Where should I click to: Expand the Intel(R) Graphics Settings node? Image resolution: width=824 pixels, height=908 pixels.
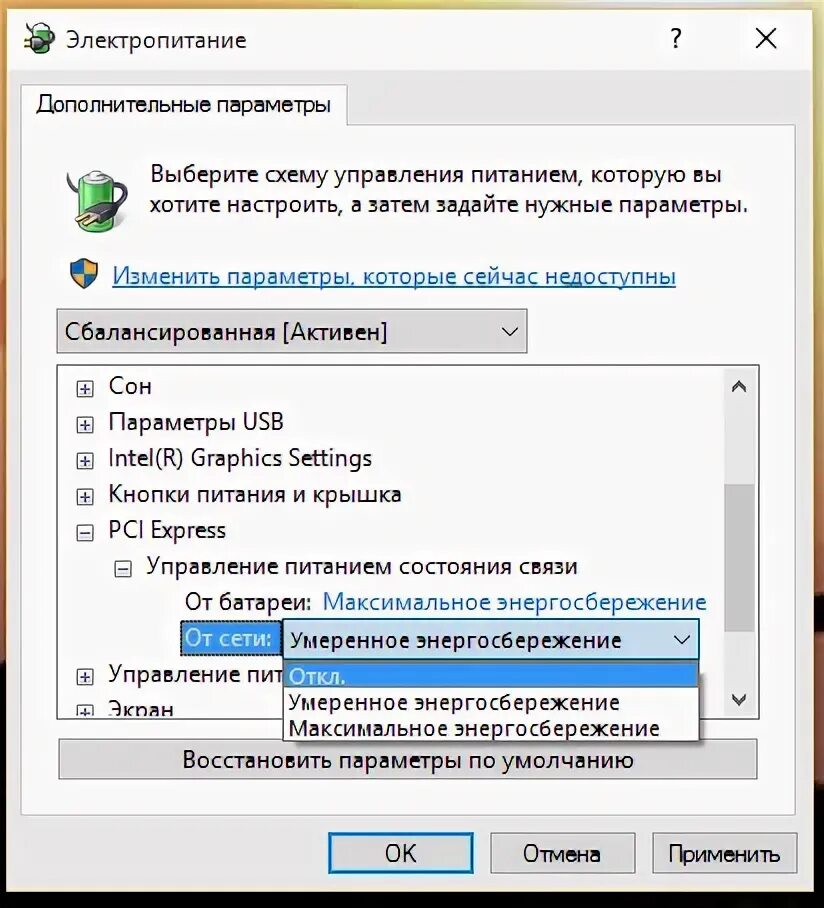[85, 460]
